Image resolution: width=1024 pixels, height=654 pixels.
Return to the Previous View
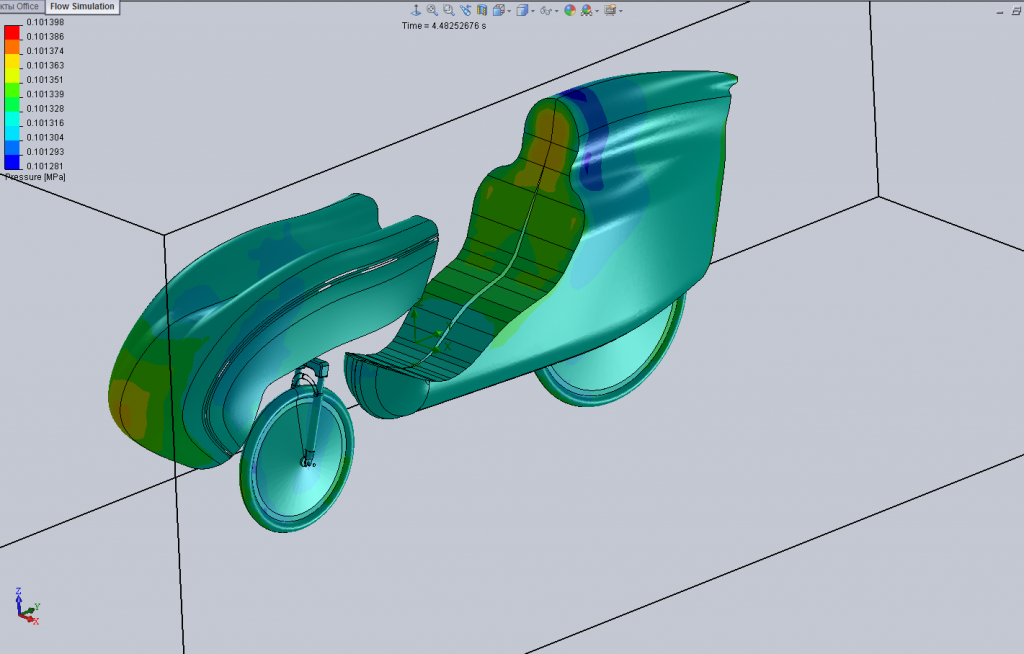(x=466, y=10)
